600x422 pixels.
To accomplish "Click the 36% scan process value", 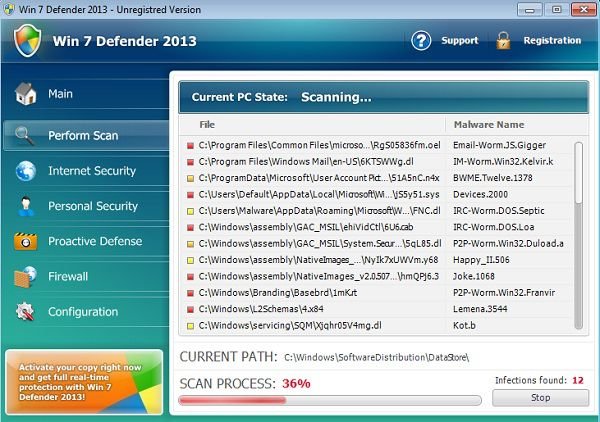I will [296, 383].
